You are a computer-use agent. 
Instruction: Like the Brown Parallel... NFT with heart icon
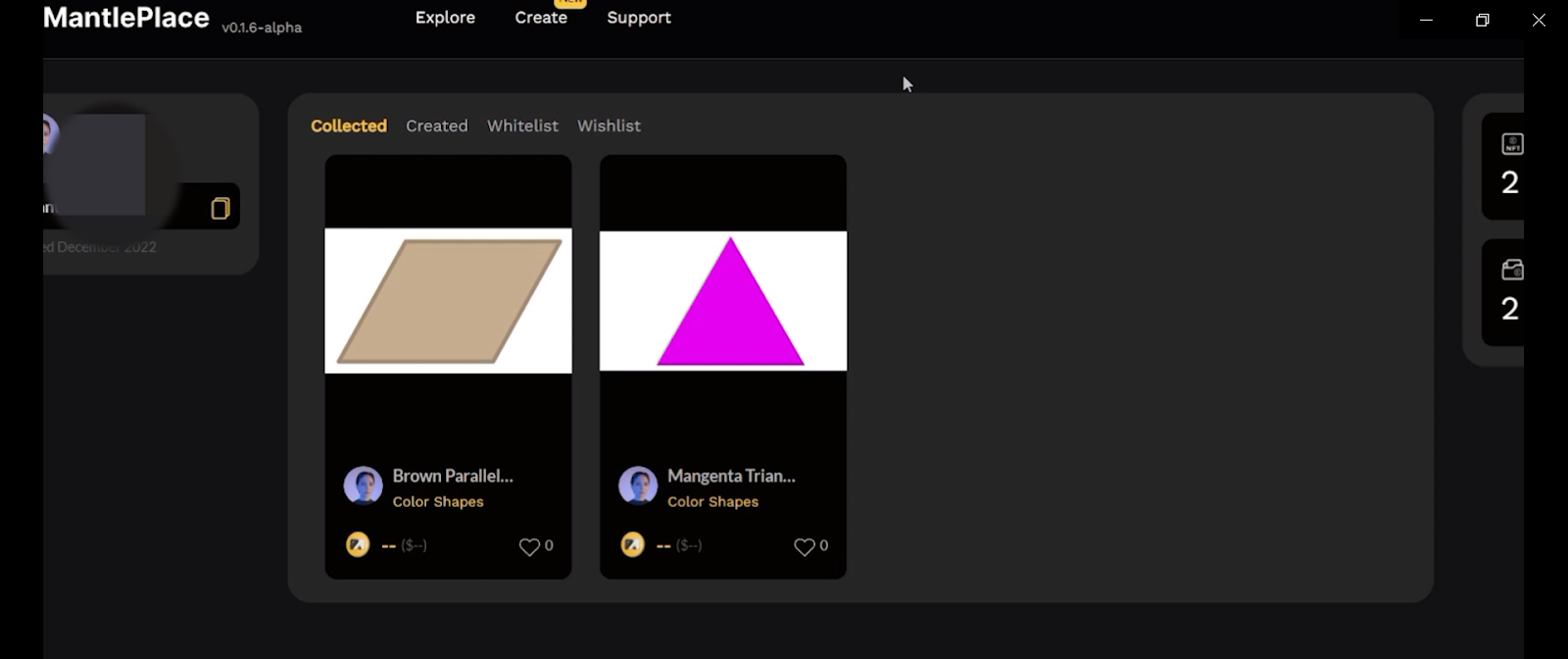click(x=529, y=546)
